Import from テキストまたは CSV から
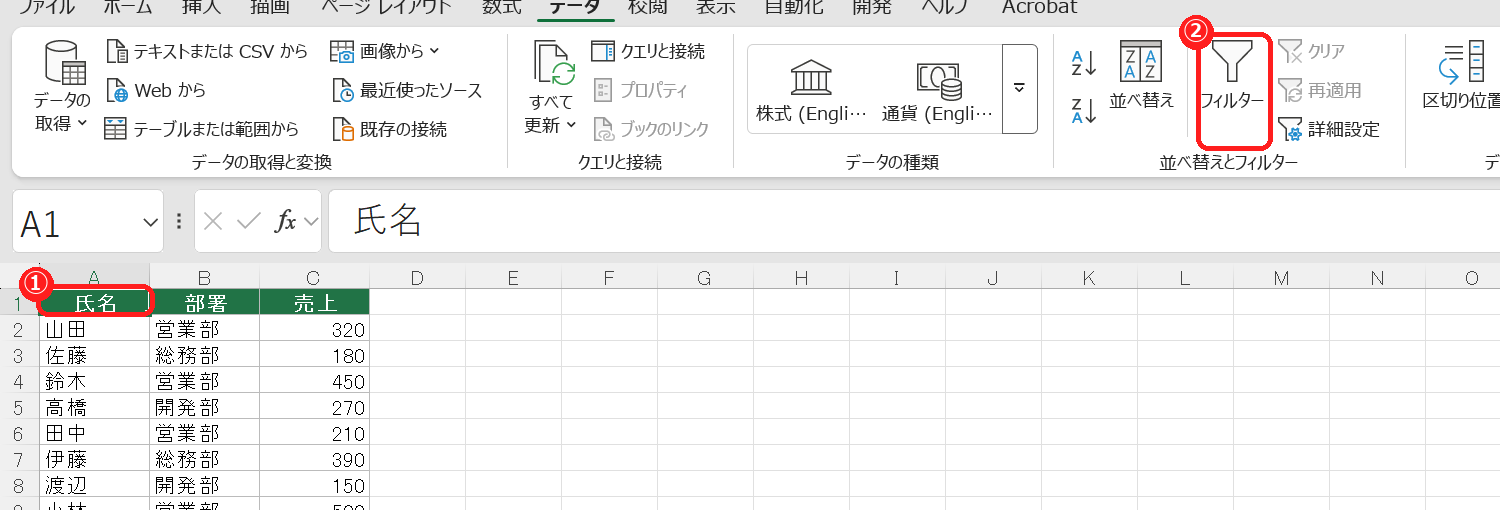 coord(206,51)
